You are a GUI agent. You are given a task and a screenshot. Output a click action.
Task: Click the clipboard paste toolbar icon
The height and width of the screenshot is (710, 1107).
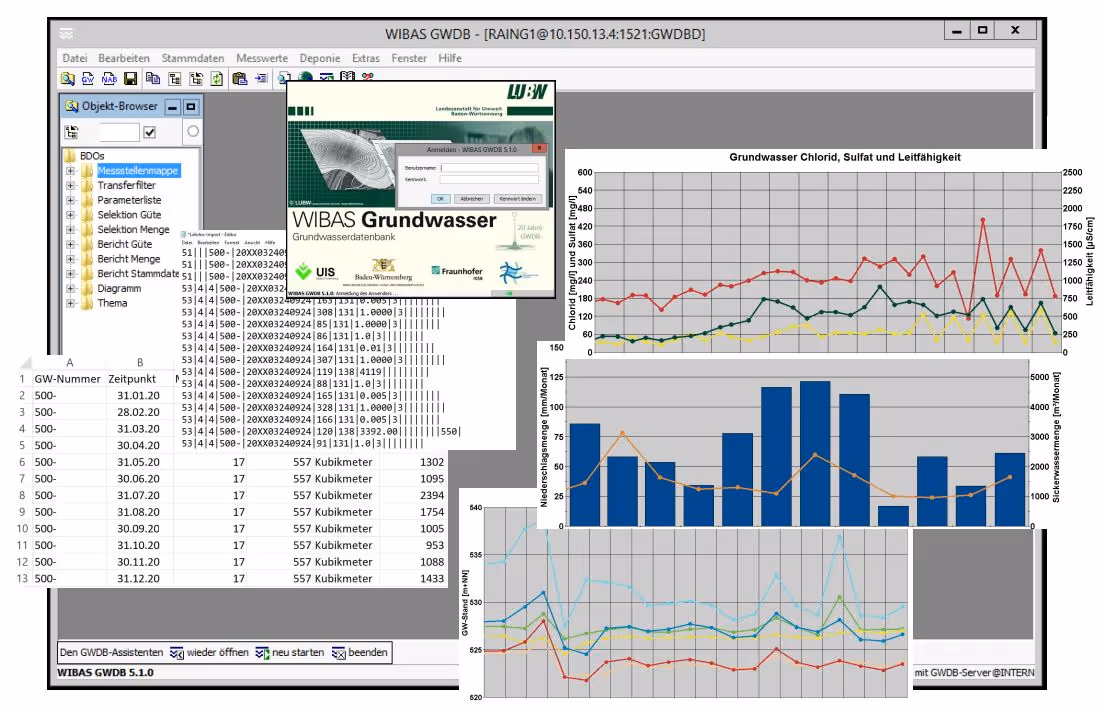[x=239, y=79]
